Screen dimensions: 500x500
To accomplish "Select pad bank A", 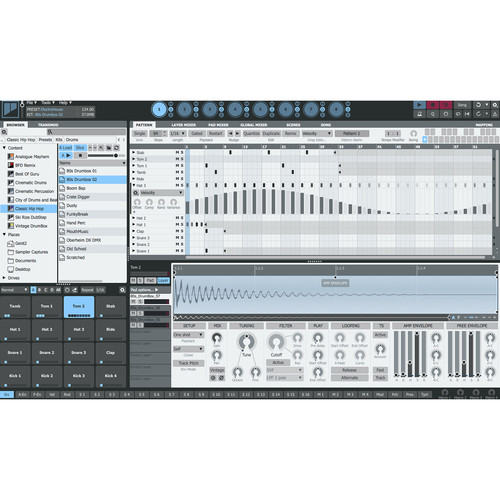I will 33,290.
